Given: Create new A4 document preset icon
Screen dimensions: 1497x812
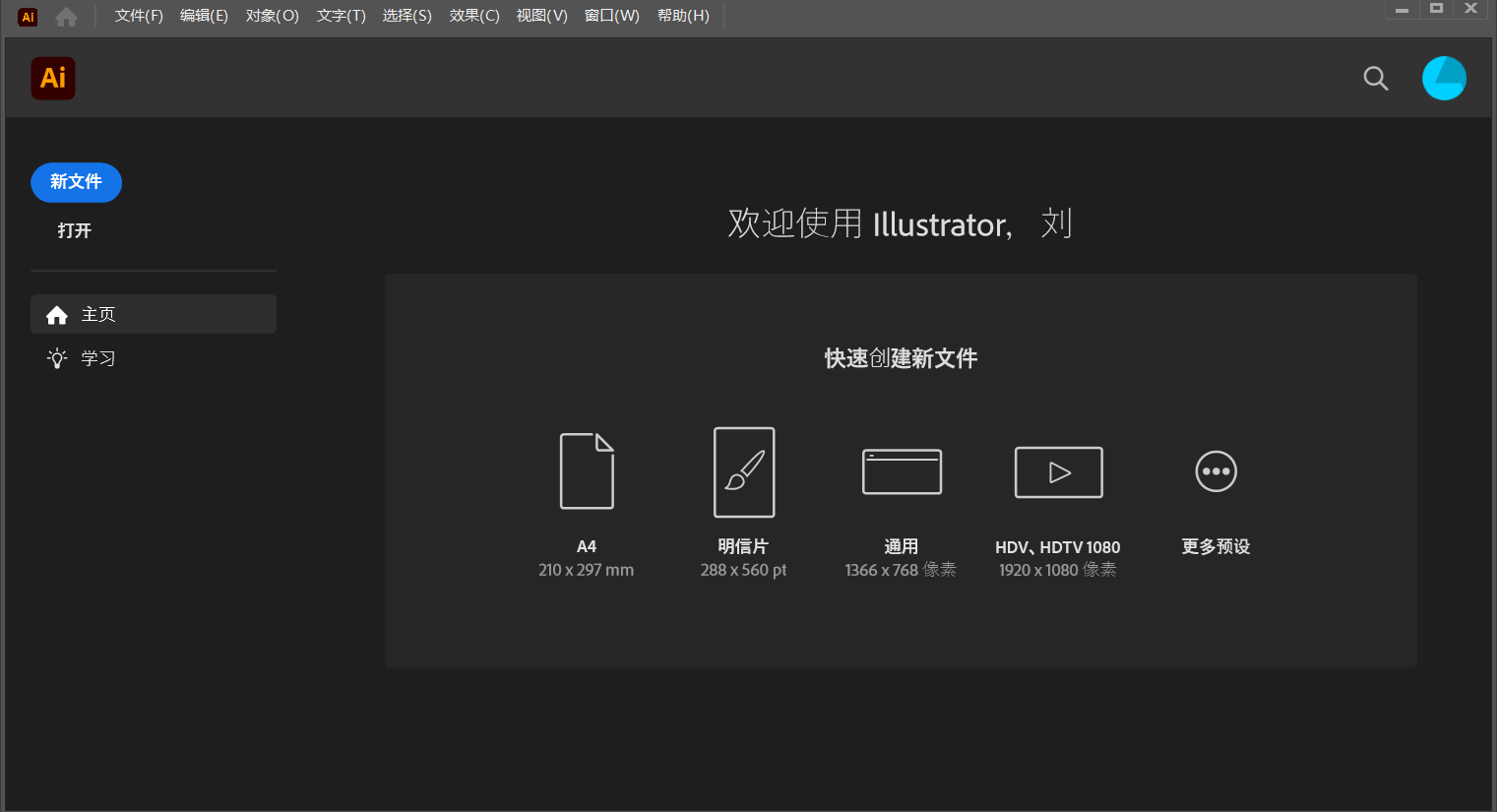Looking at the screenshot, I should [x=587, y=470].
